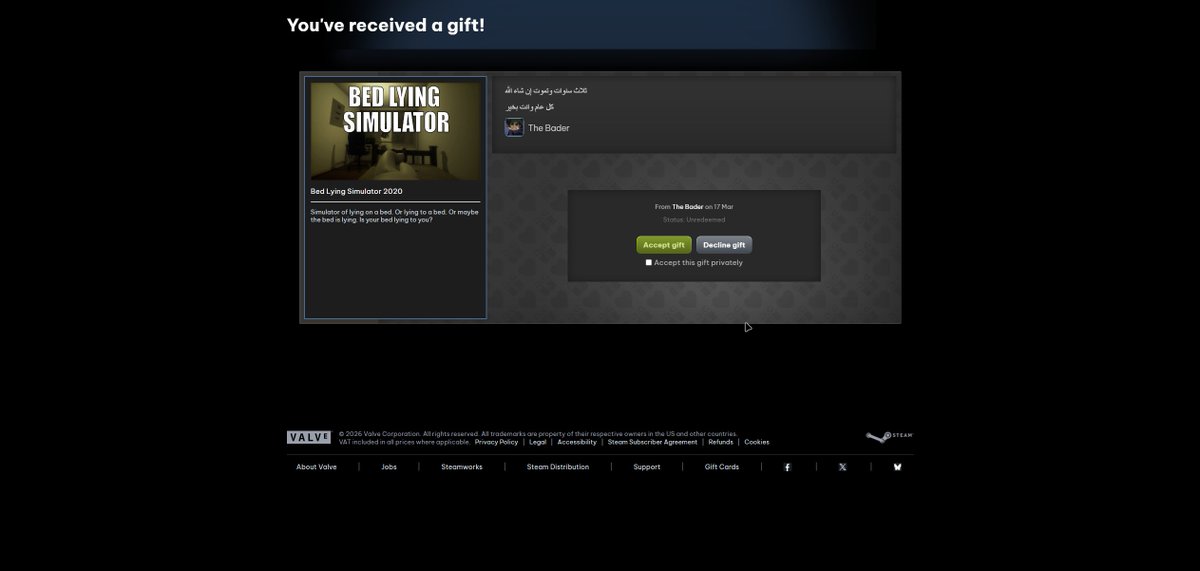Click the Accept gift button

pyautogui.click(x=664, y=245)
